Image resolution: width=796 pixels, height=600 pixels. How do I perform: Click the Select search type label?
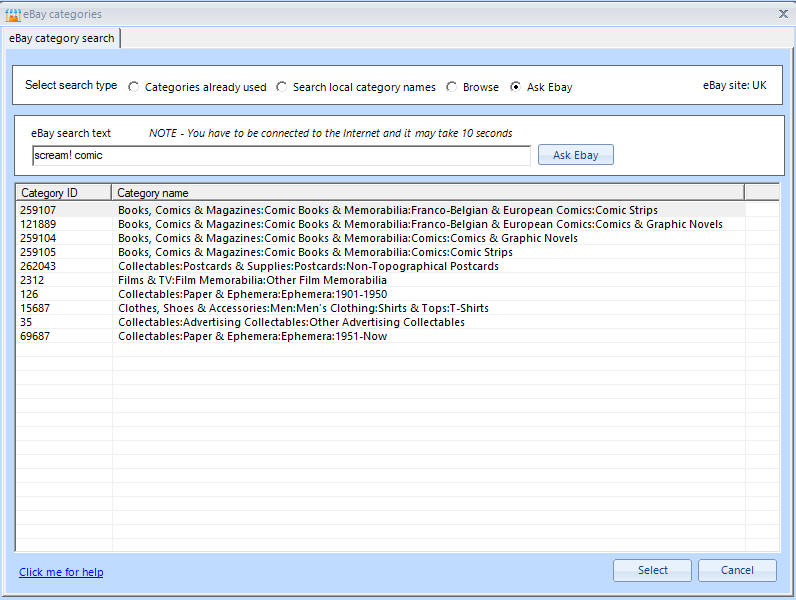point(71,85)
